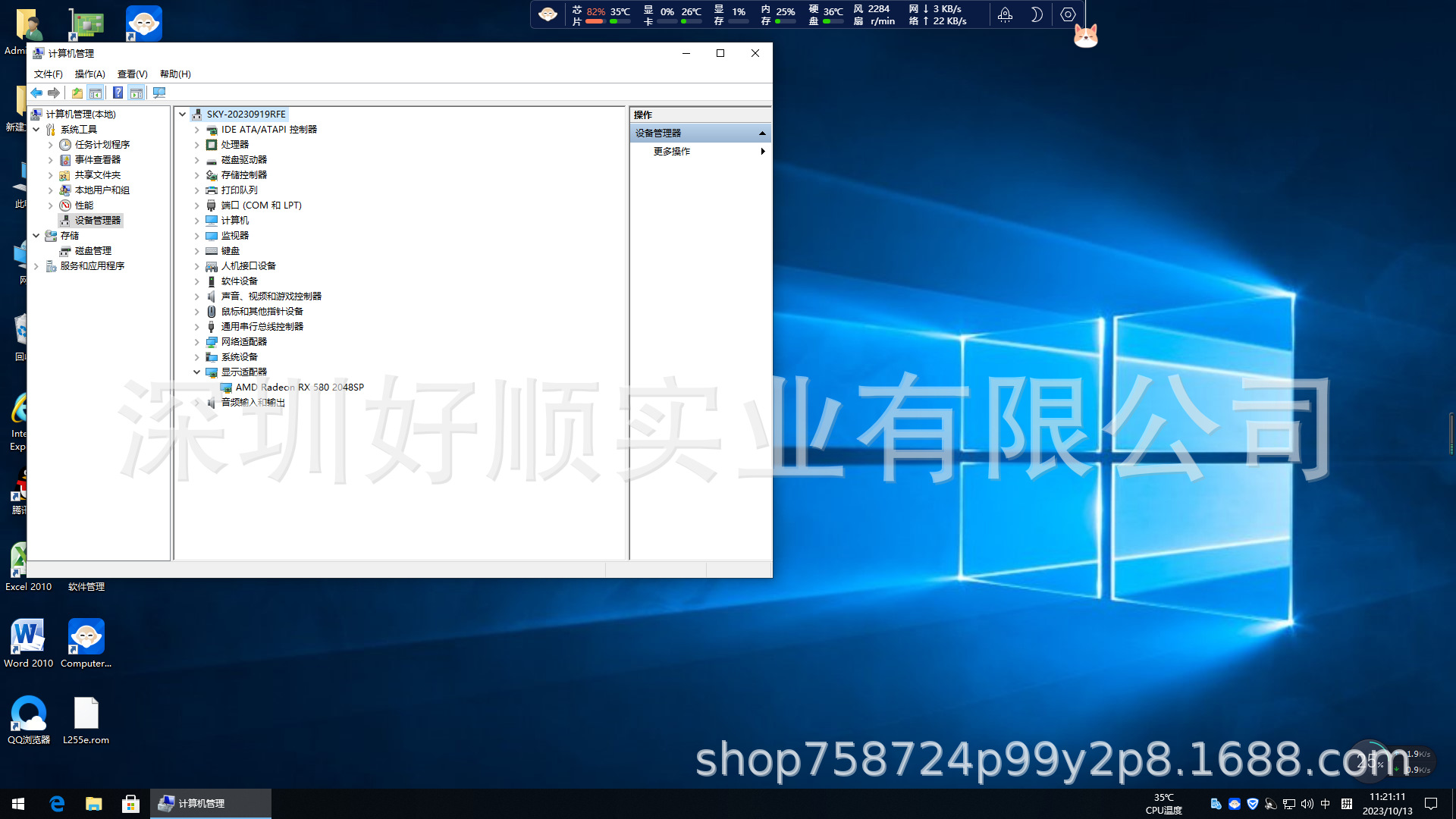Collapse the SKY-20230919RFE root node

click(183, 115)
